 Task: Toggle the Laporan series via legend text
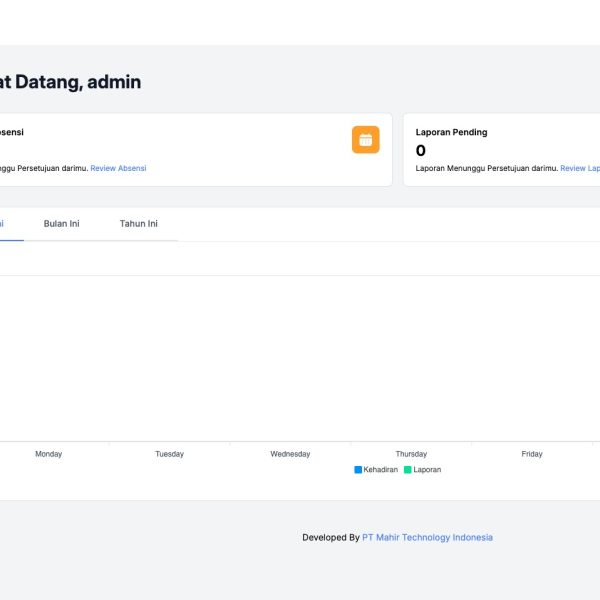[427, 469]
